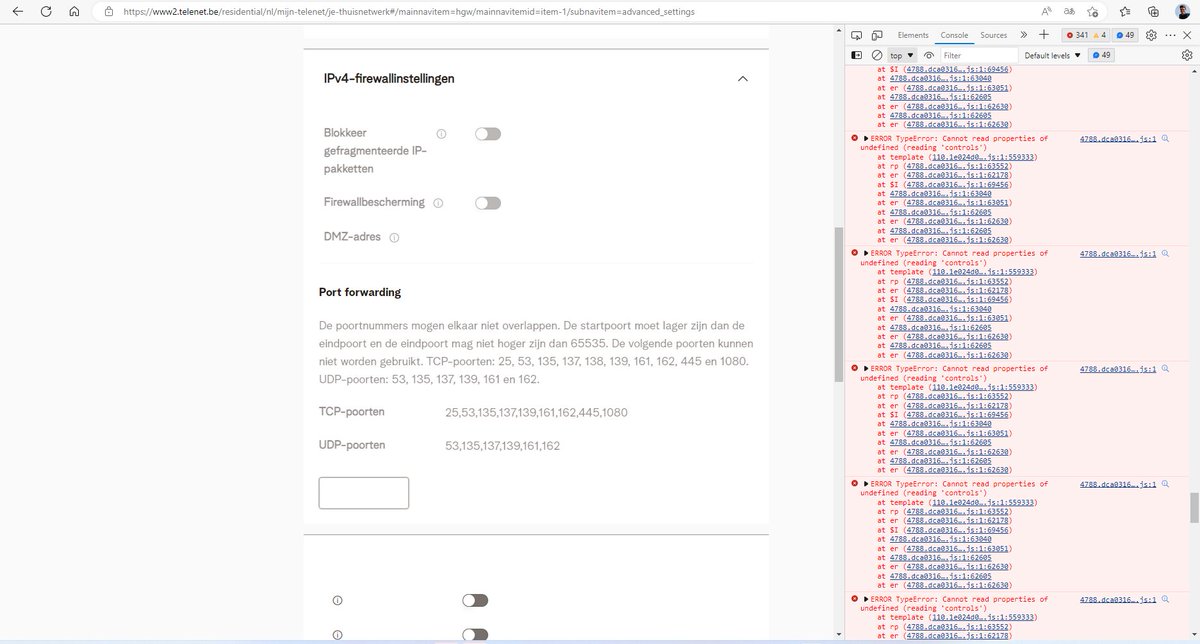This screenshot has height=644, width=1200.
Task: Activate DevTools inspect element picker
Action: point(857,35)
